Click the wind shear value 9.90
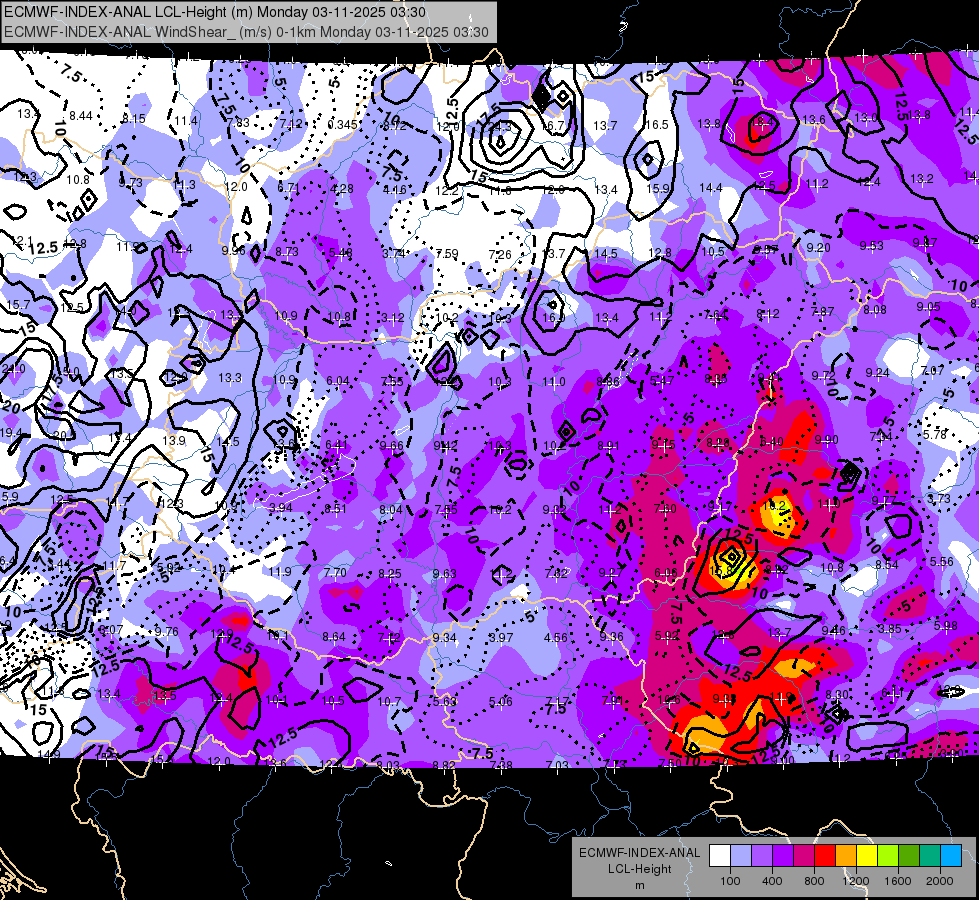Viewport: 979px width, 900px height. click(x=826, y=440)
